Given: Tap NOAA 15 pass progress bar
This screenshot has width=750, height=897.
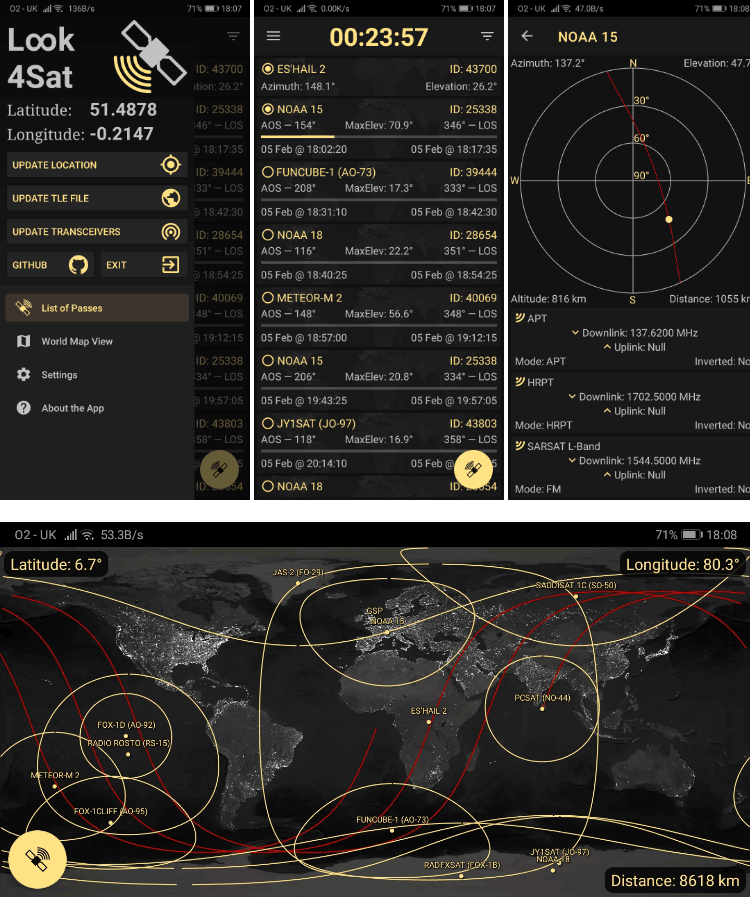Looking at the screenshot, I should [x=379, y=137].
